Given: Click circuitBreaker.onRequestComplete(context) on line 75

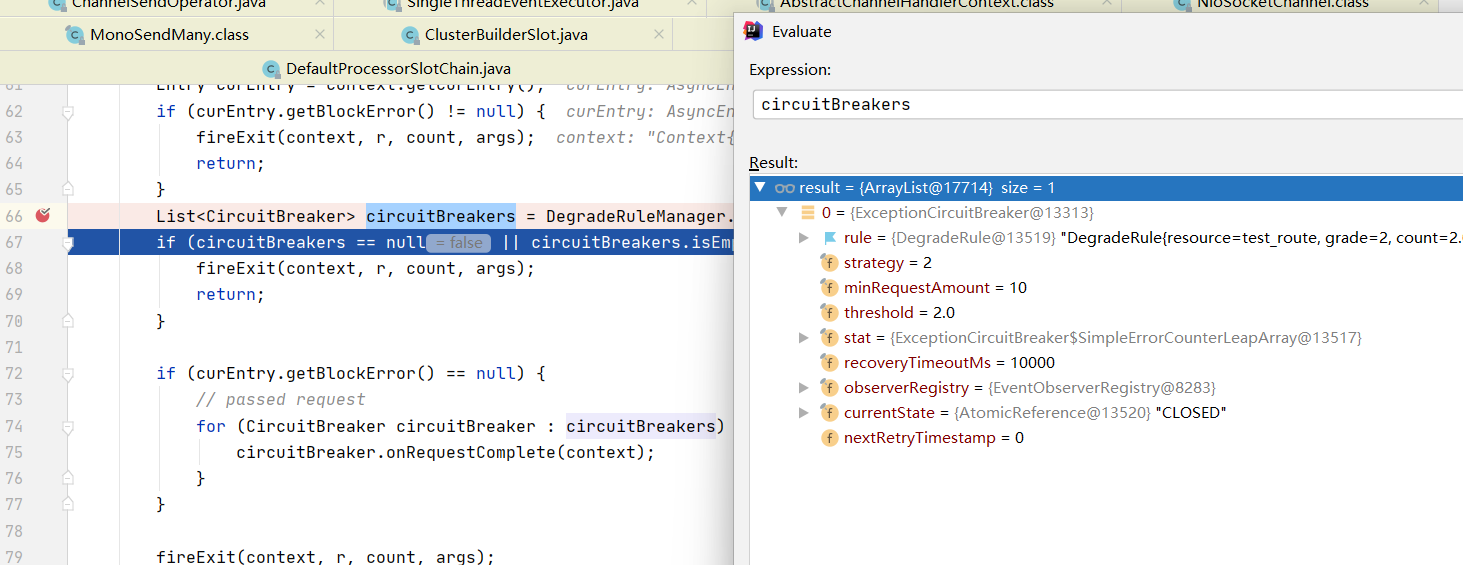Looking at the screenshot, I should (446, 452).
